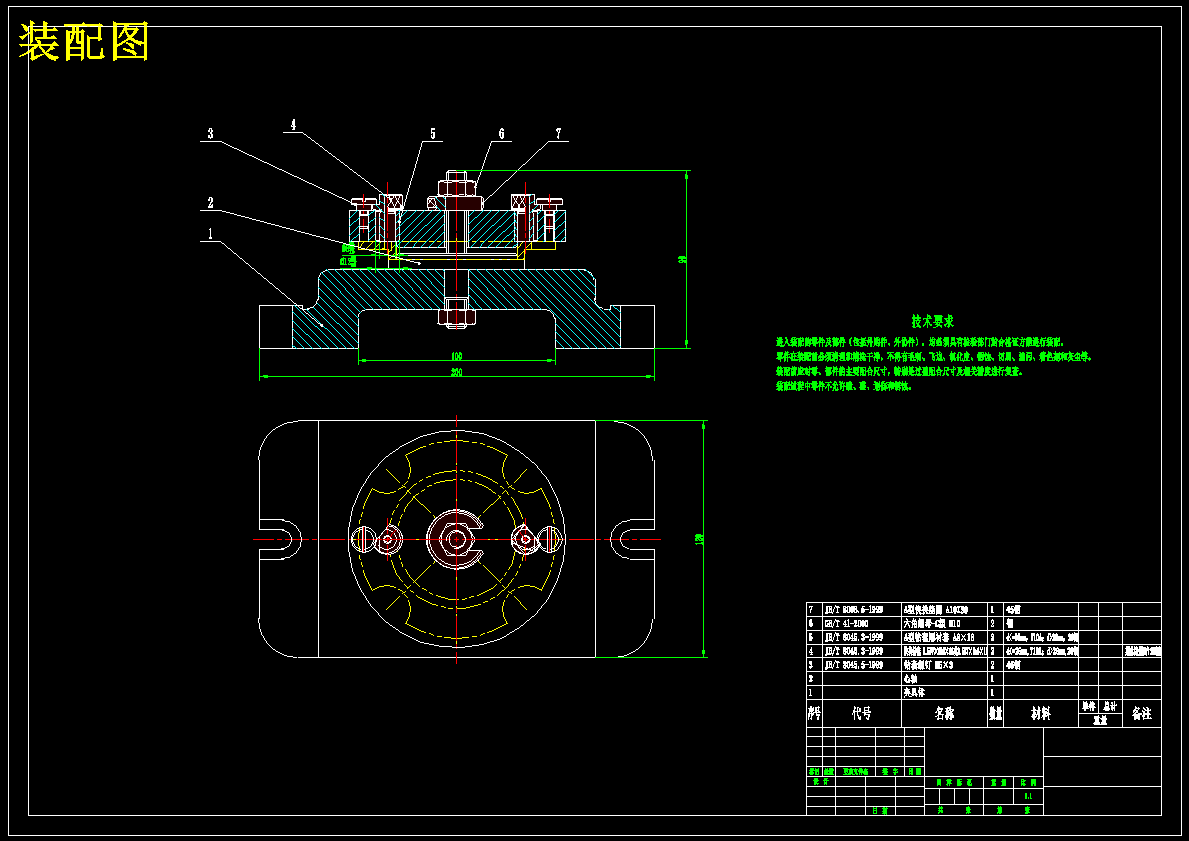Click the last line of the technical requirements
The image size is (1189, 841).
click(843, 386)
